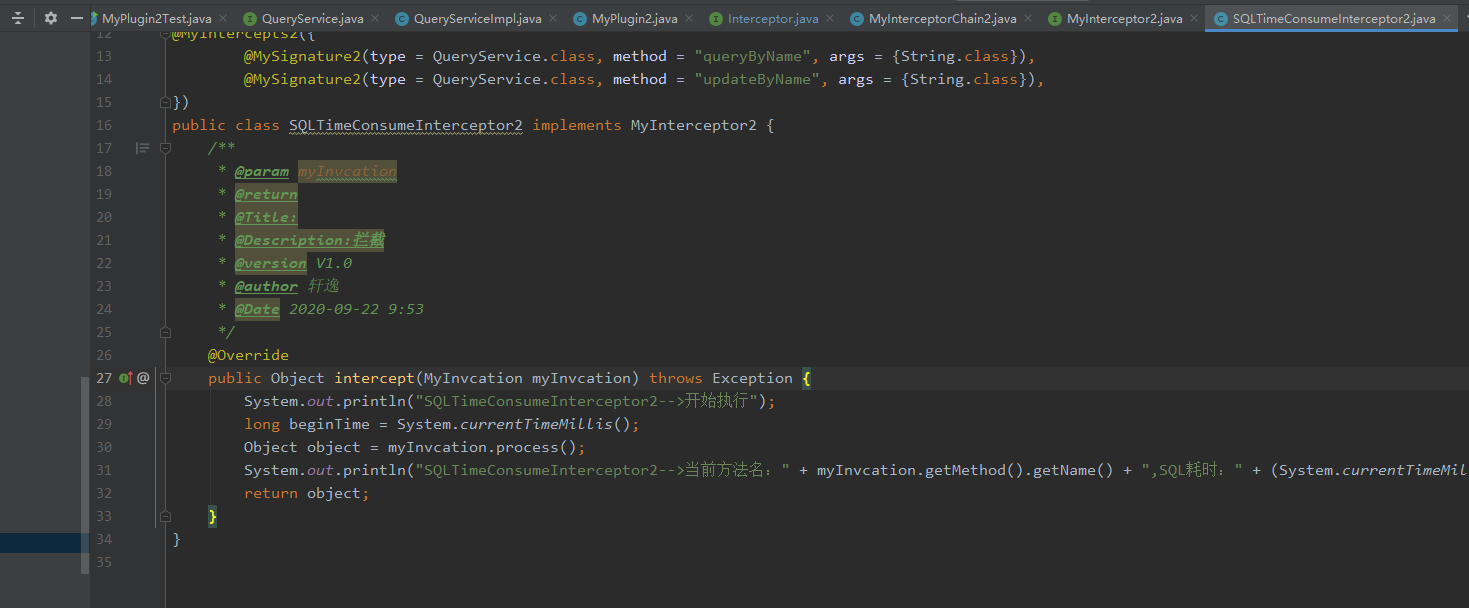1469x608 pixels.
Task: Close the MyInterceptorChain2.java tab
Action: (1027, 19)
